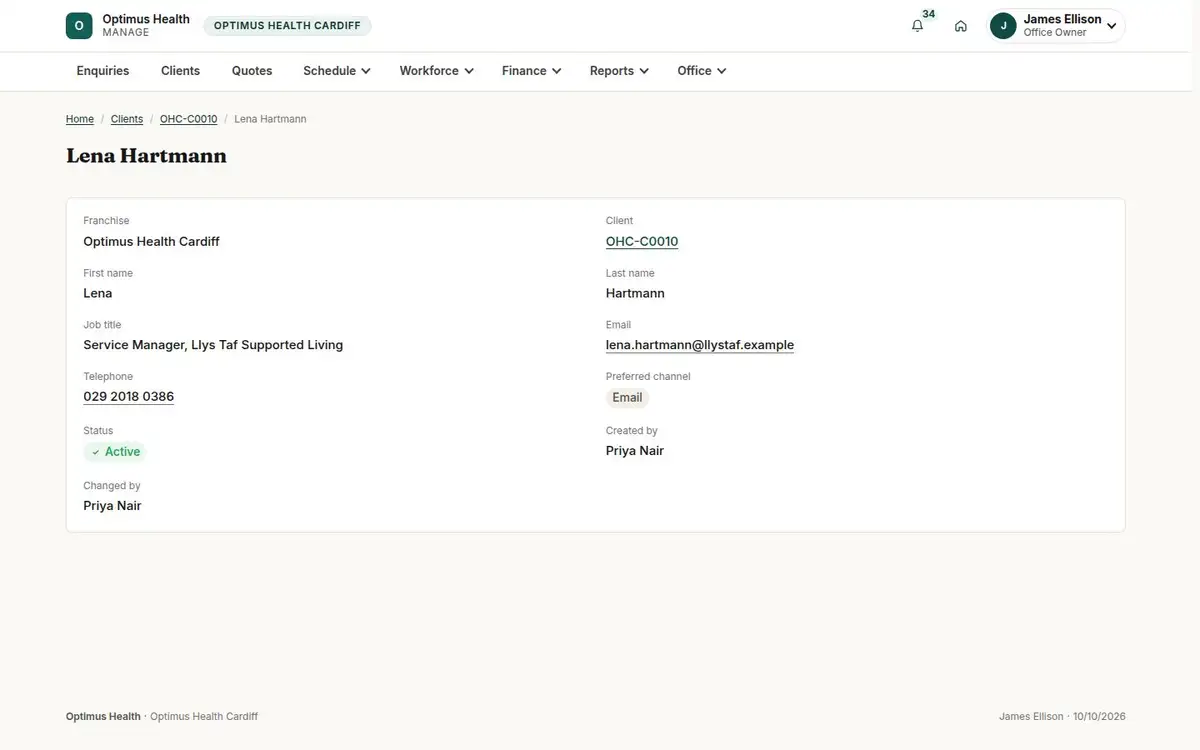Viewport: 1200px width, 750px height.
Task: Click the footer date 10/10/2026
Action: 1099,717
